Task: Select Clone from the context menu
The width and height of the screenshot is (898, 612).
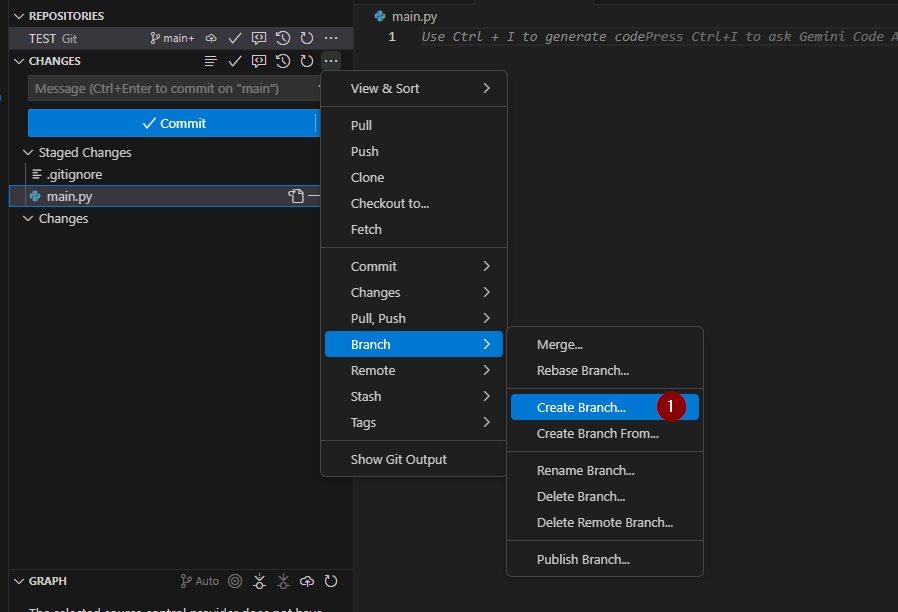Action: tap(413, 177)
